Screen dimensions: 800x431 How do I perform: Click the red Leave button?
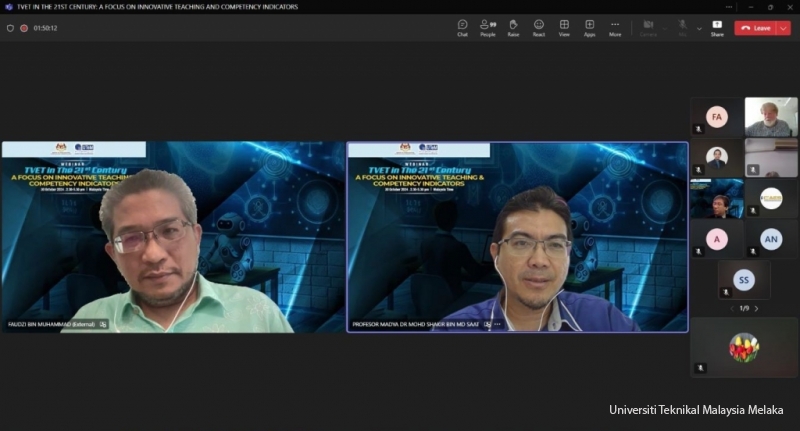coord(756,28)
